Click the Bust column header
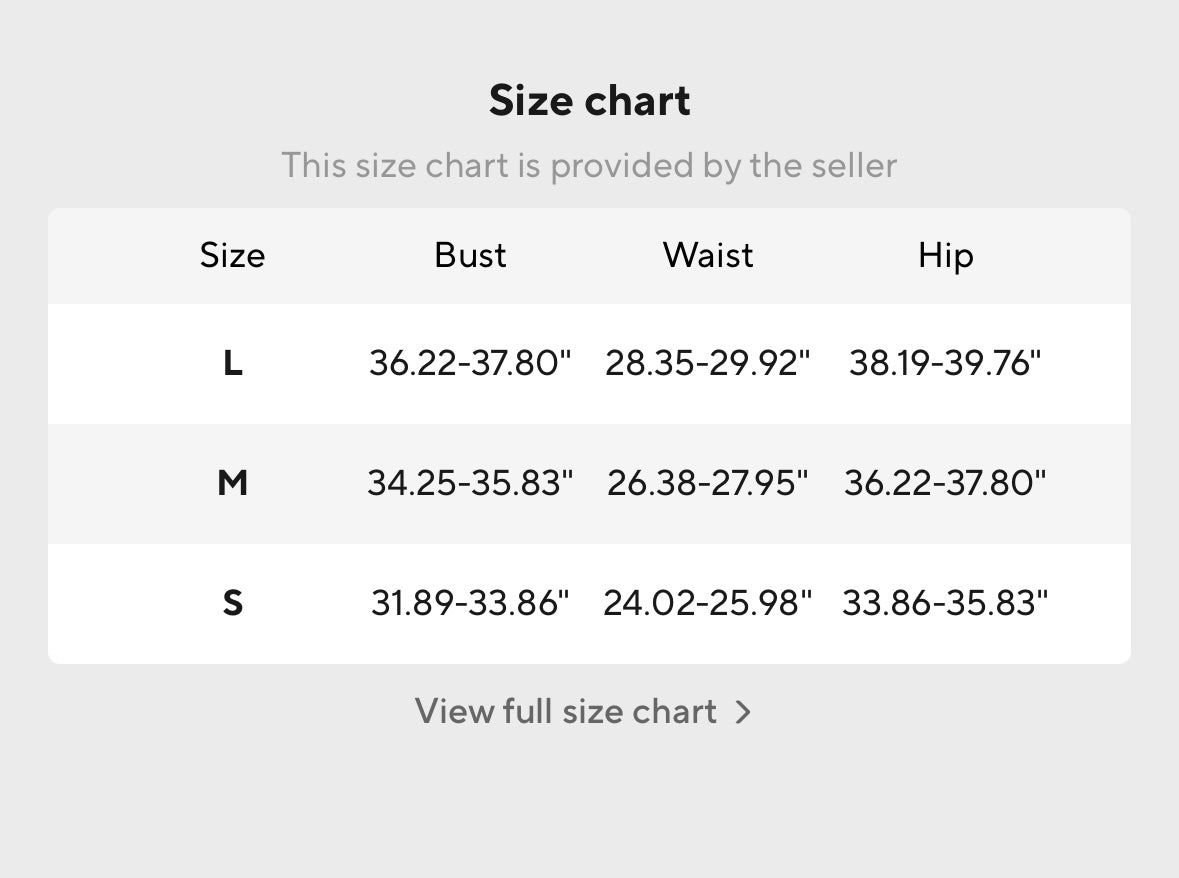Image resolution: width=1179 pixels, height=878 pixels. tap(470, 256)
